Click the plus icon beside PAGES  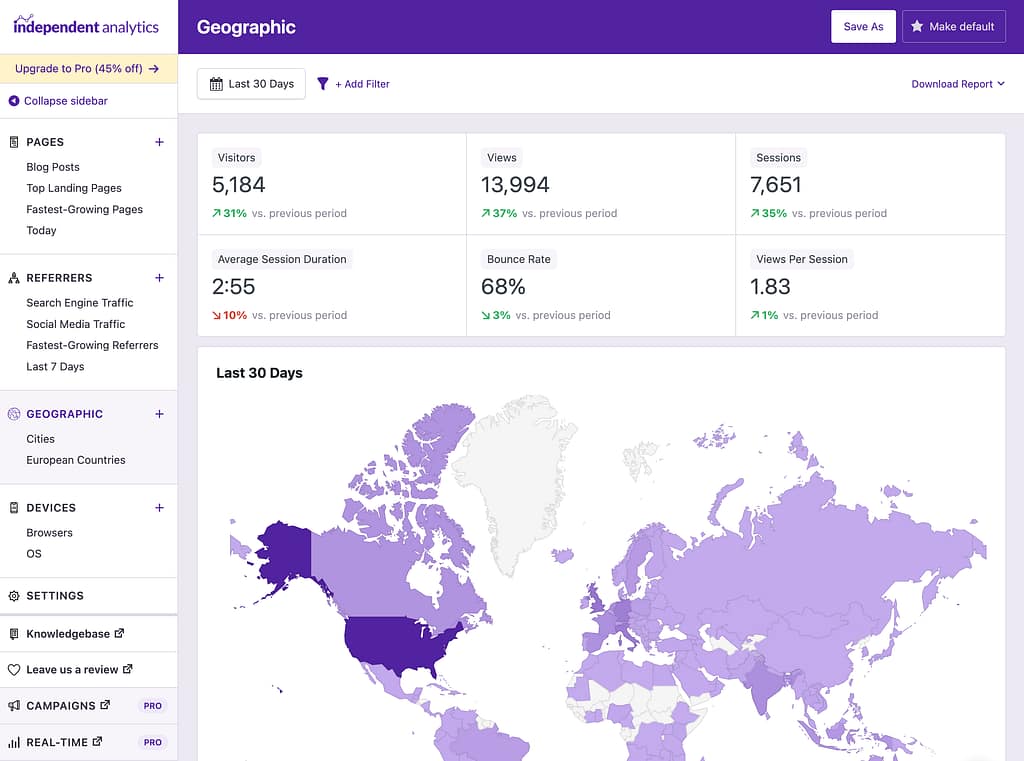pos(159,142)
